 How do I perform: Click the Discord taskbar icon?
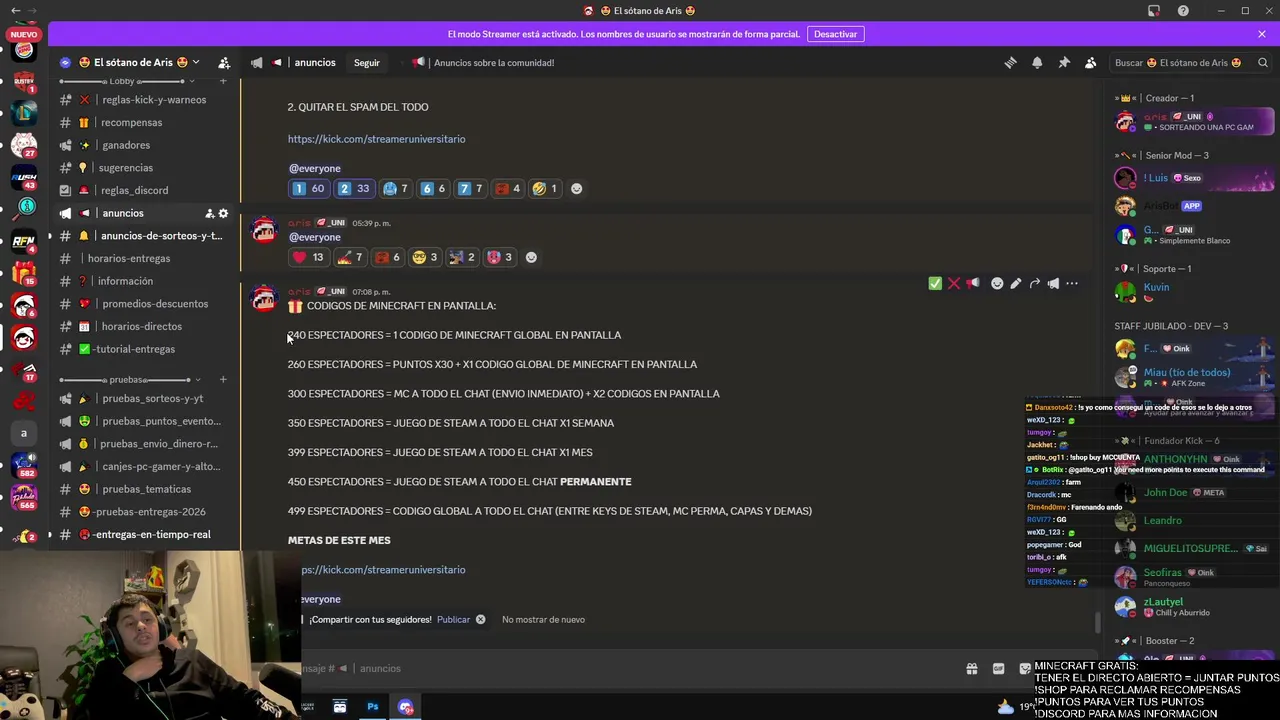pos(405,706)
